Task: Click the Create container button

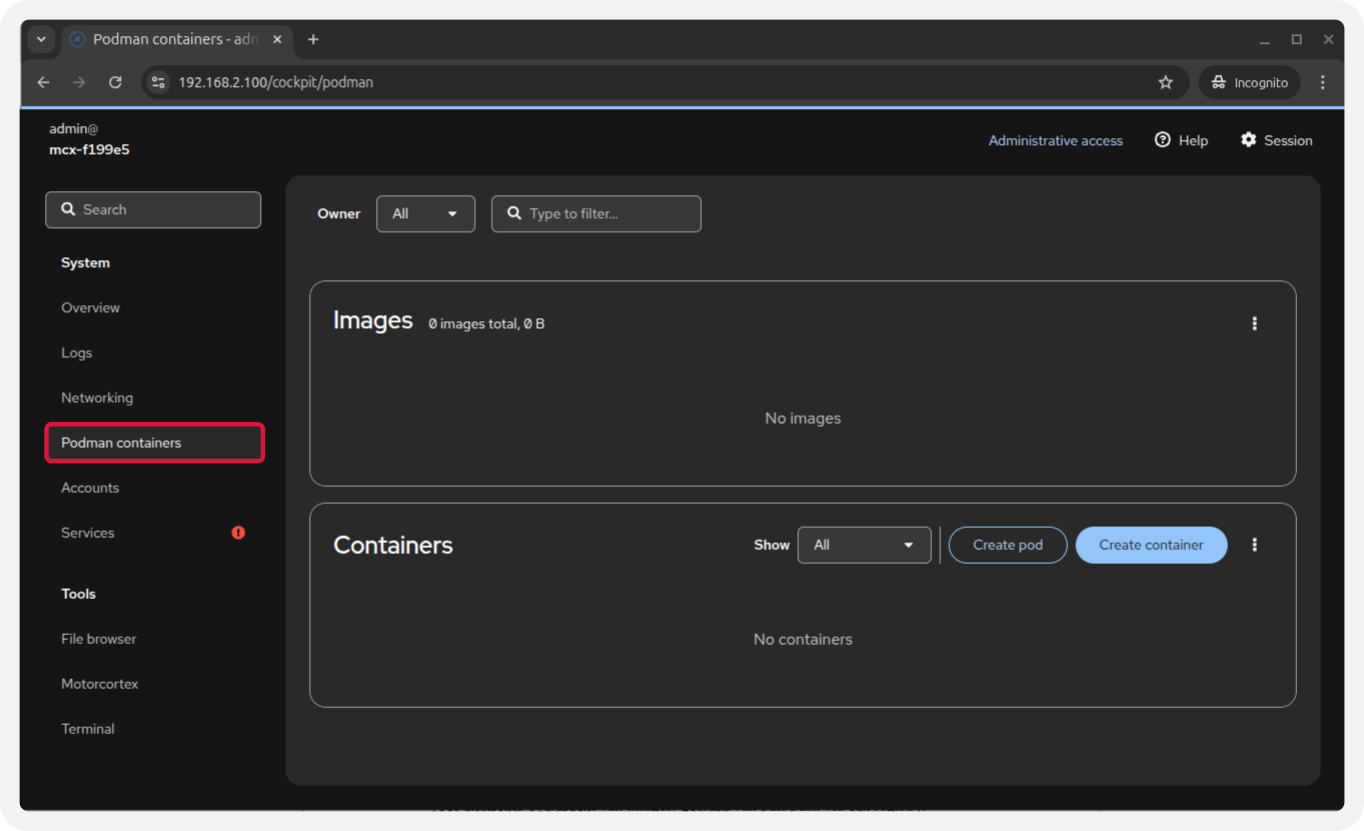Action: 1150,545
